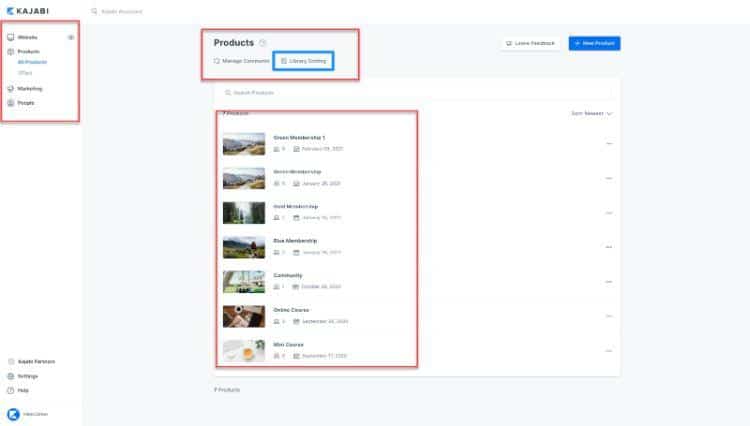750x426 pixels.
Task: Open the Blue Membership thumbnail
Action: click(244, 247)
